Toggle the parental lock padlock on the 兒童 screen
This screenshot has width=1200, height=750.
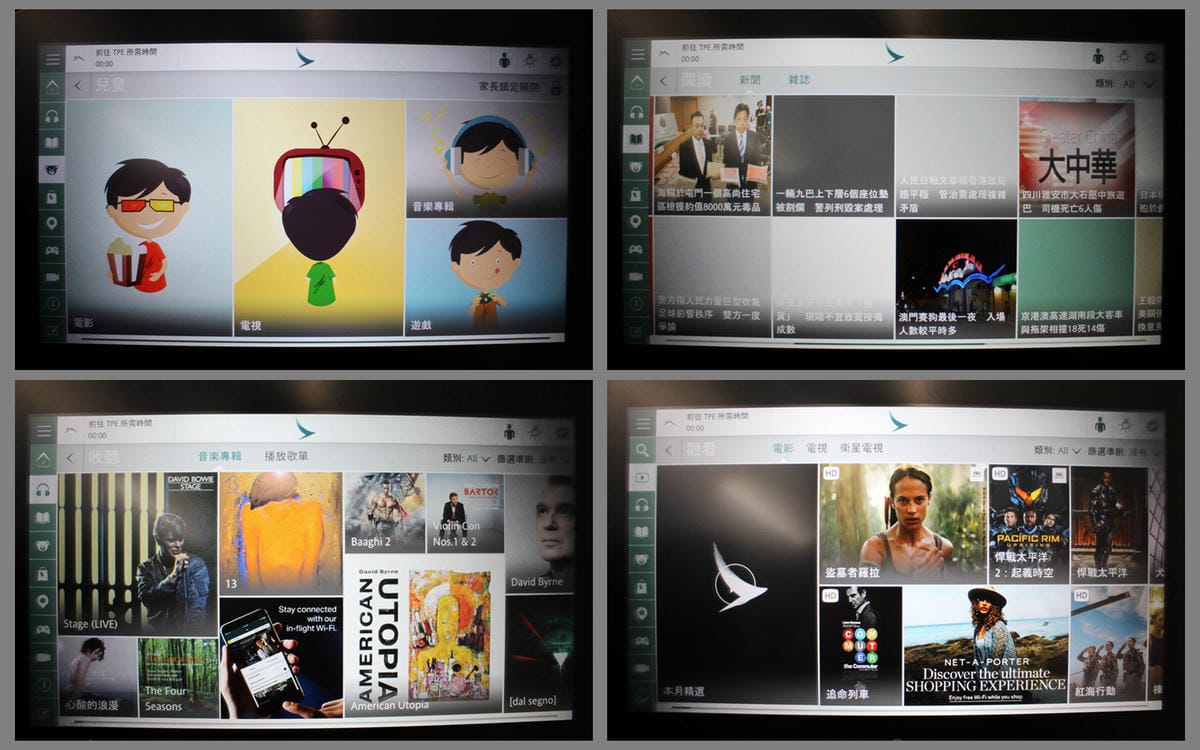click(x=555, y=88)
